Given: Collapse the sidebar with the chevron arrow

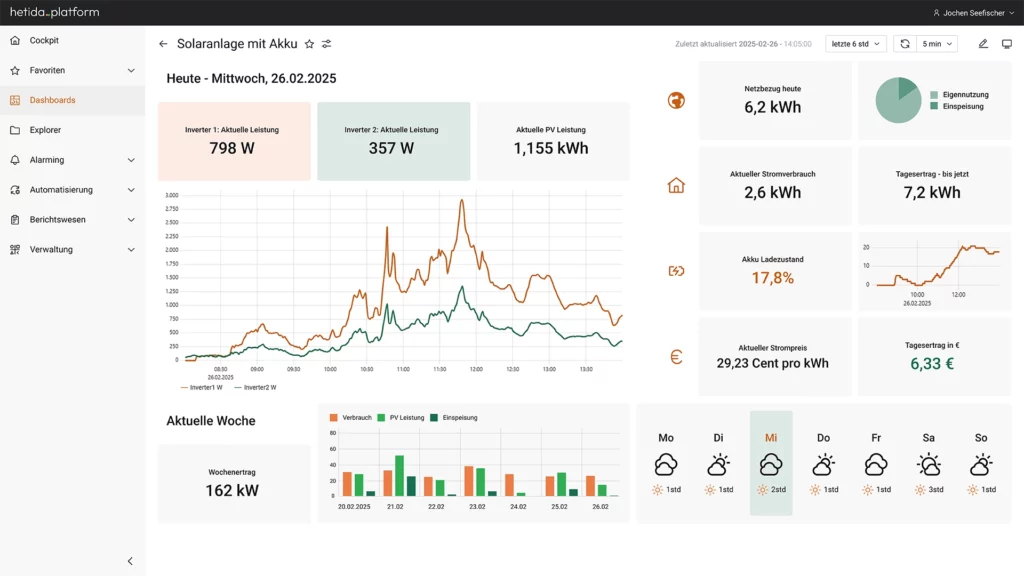Looking at the screenshot, I should pyautogui.click(x=130, y=561).
